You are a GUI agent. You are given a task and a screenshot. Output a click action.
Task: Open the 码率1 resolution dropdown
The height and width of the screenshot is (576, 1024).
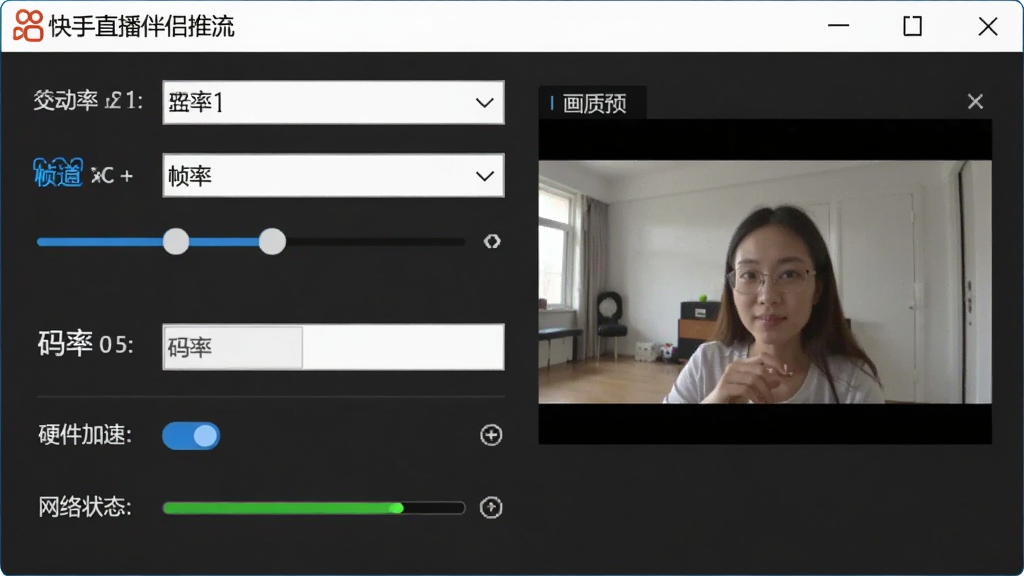click(x=333, y=103)
